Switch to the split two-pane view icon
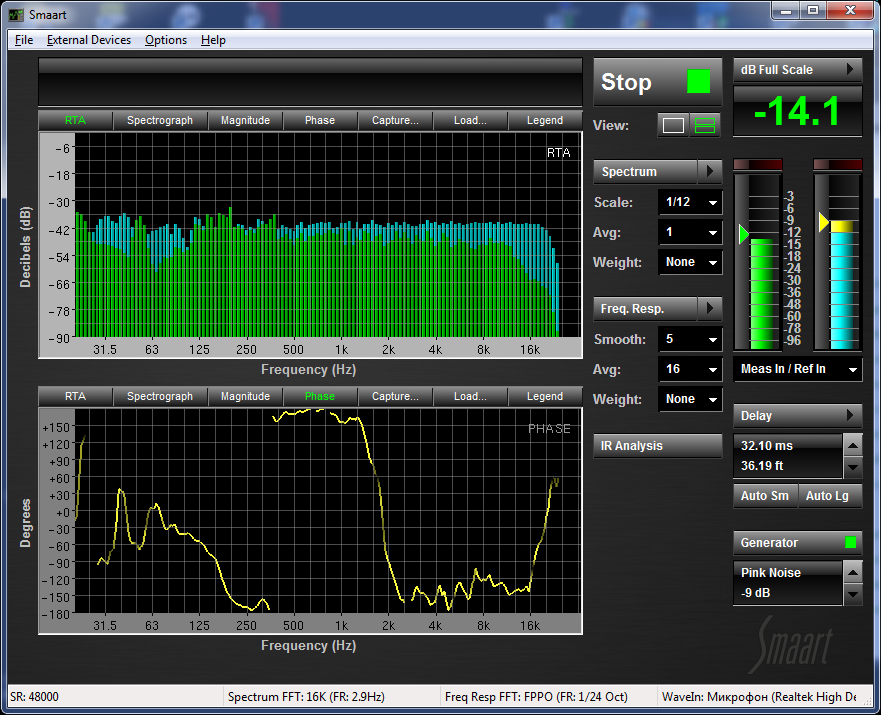Image resolution: width=881 pixels, height=715 pixels. coord(706,126)
